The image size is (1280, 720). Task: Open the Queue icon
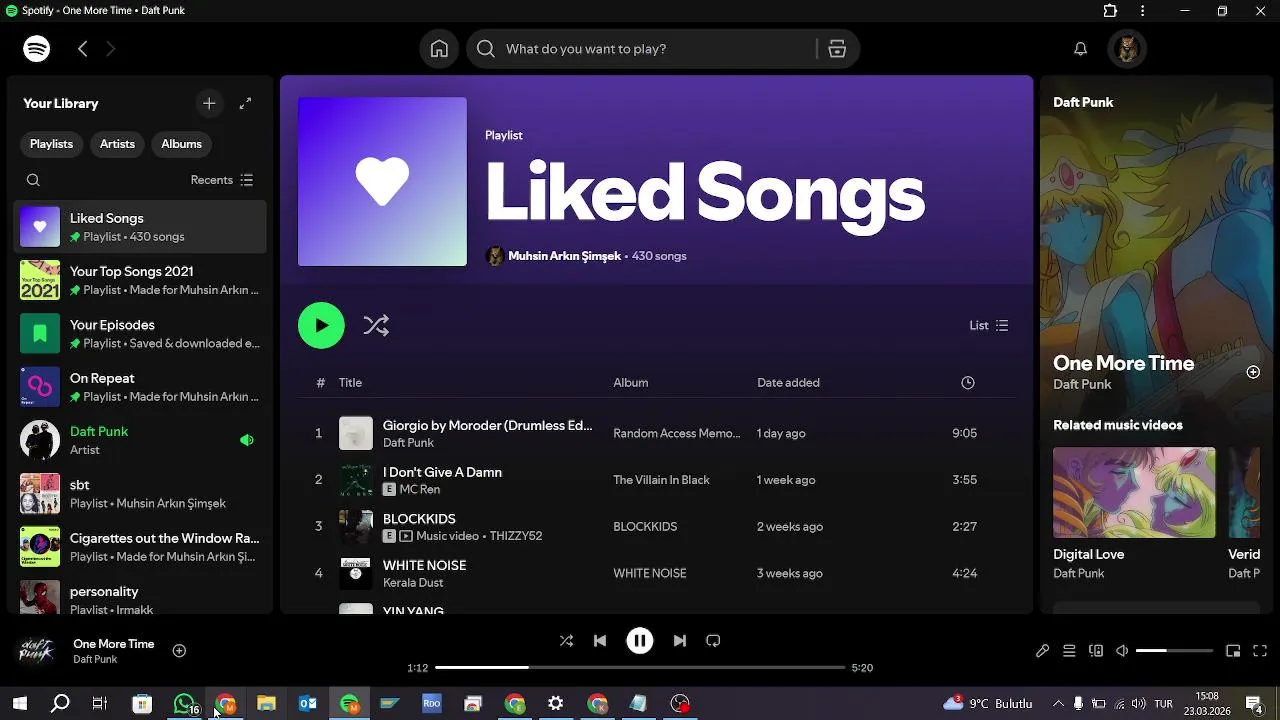[x=1069, y=651]
